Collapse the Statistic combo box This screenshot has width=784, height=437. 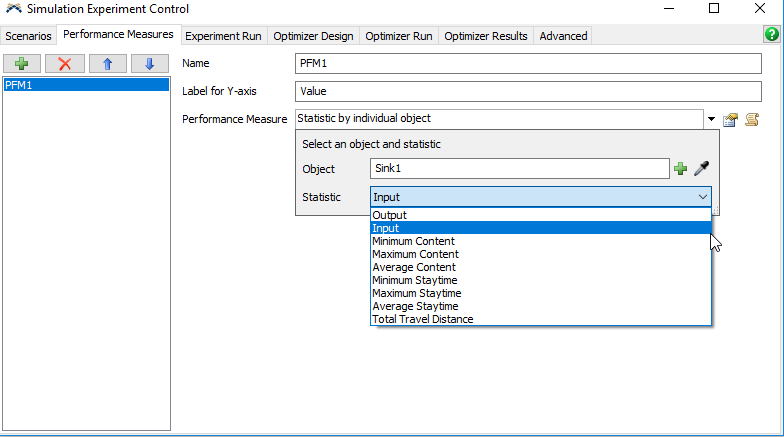(x=701, y=198)
